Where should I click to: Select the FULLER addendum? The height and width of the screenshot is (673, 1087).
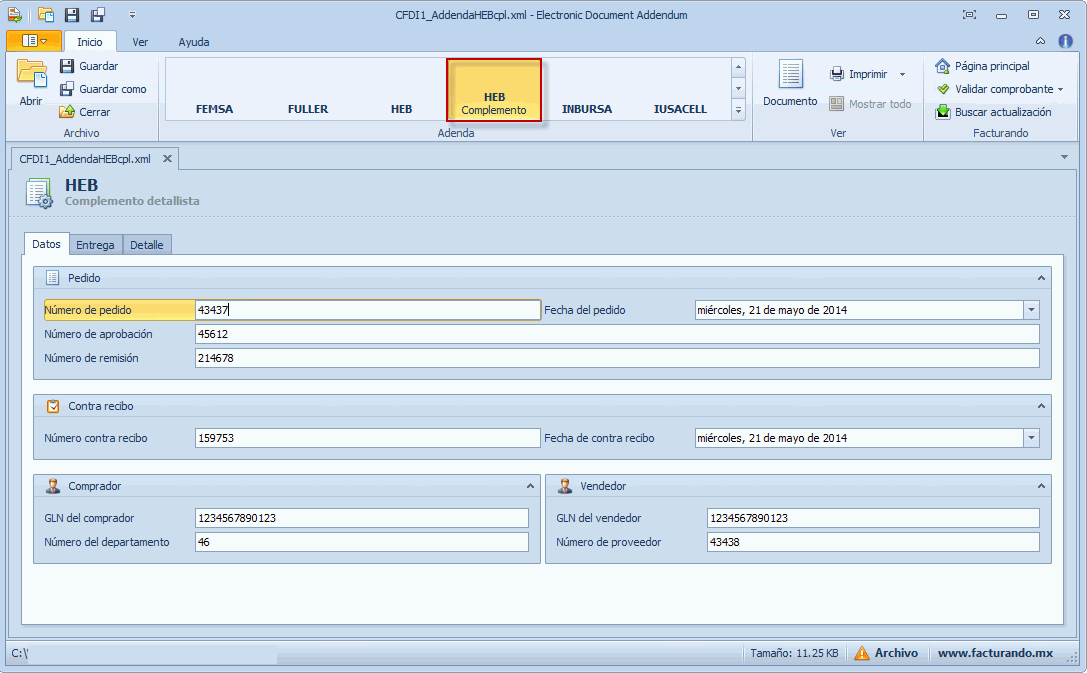coord(308,90)
